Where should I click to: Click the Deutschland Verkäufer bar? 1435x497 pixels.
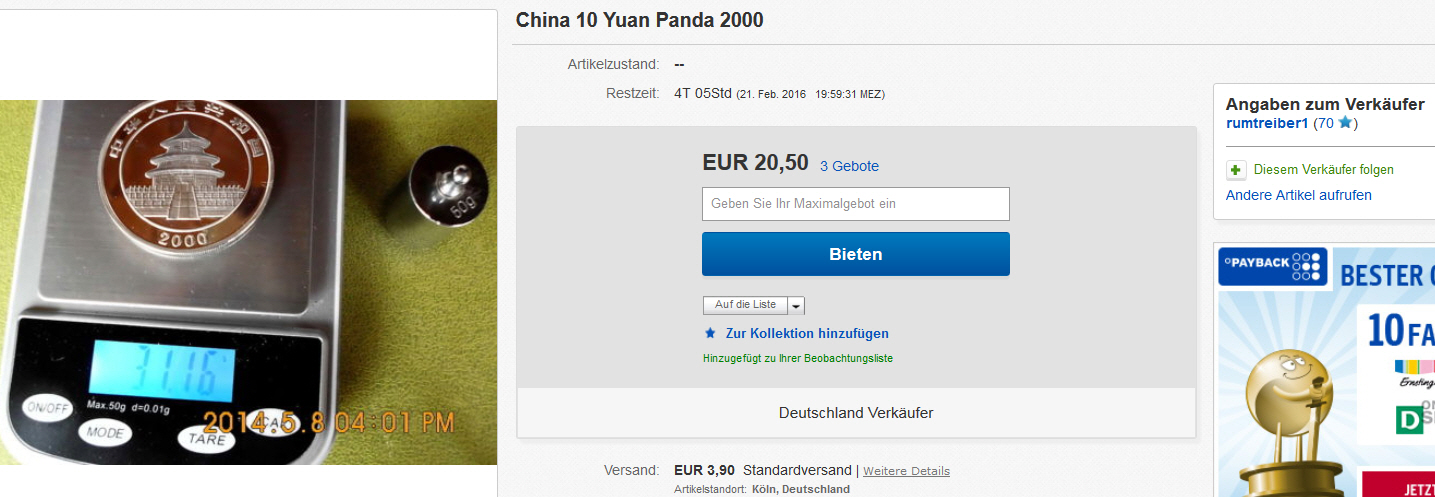tap(856, 413)
